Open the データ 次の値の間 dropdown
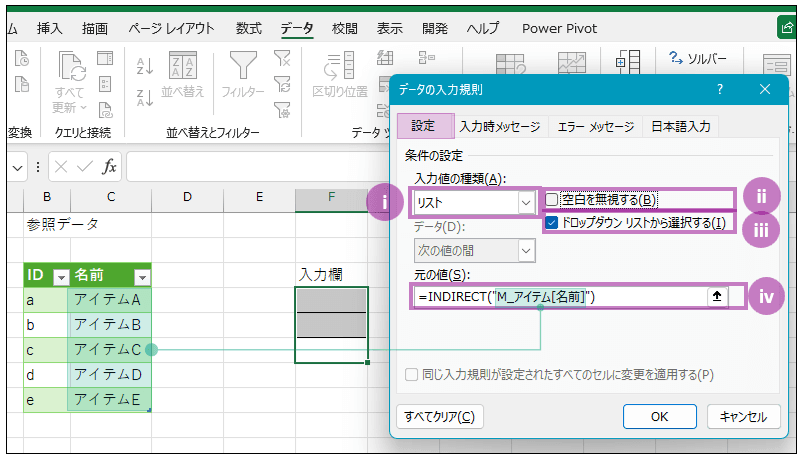 tap(526, 251)
